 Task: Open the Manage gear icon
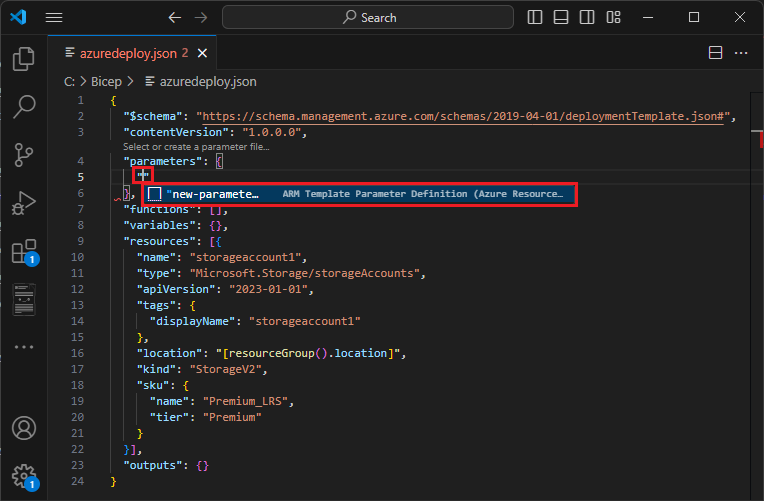click(24, 477)
